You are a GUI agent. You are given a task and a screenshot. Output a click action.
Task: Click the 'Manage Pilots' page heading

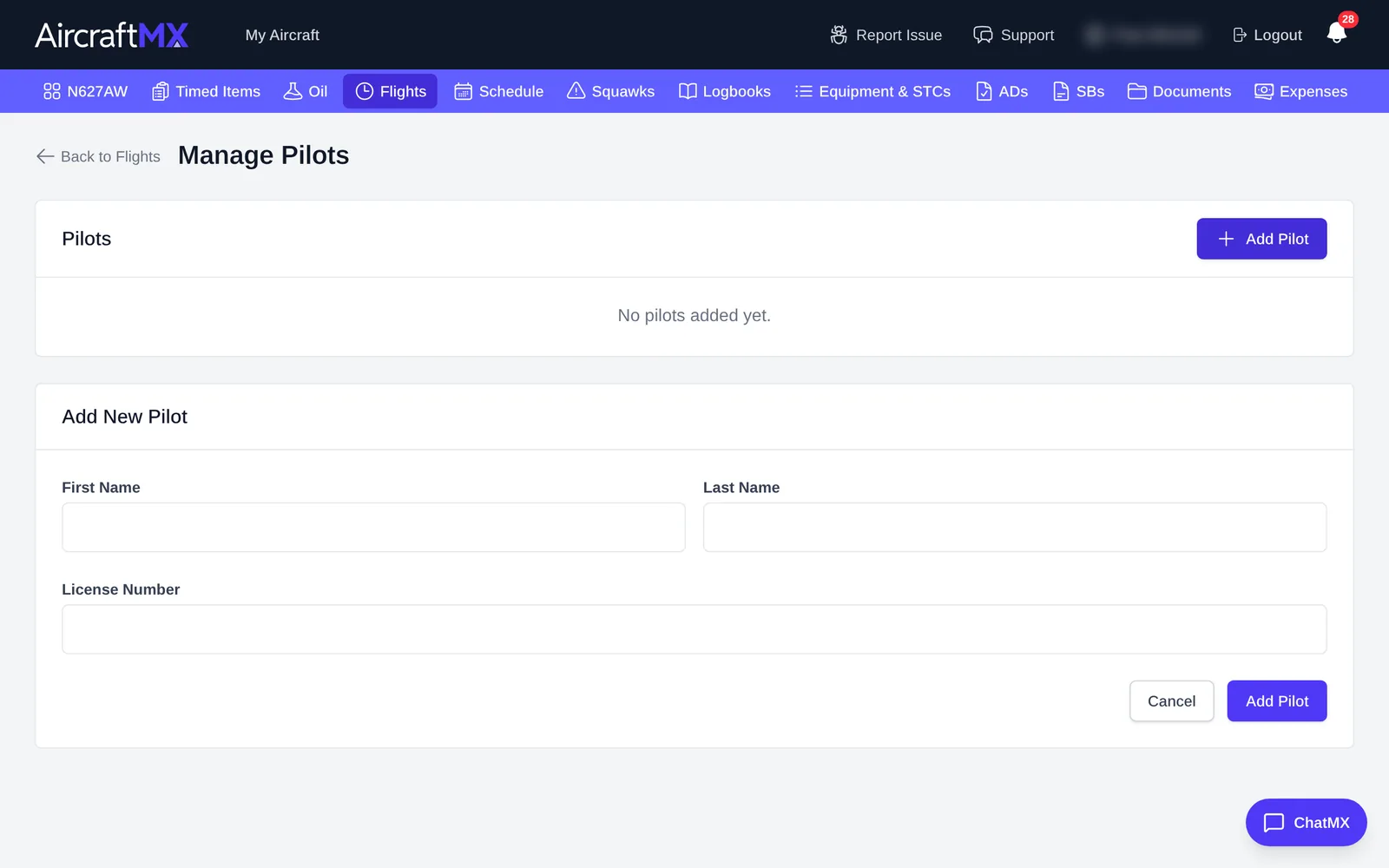264,155
